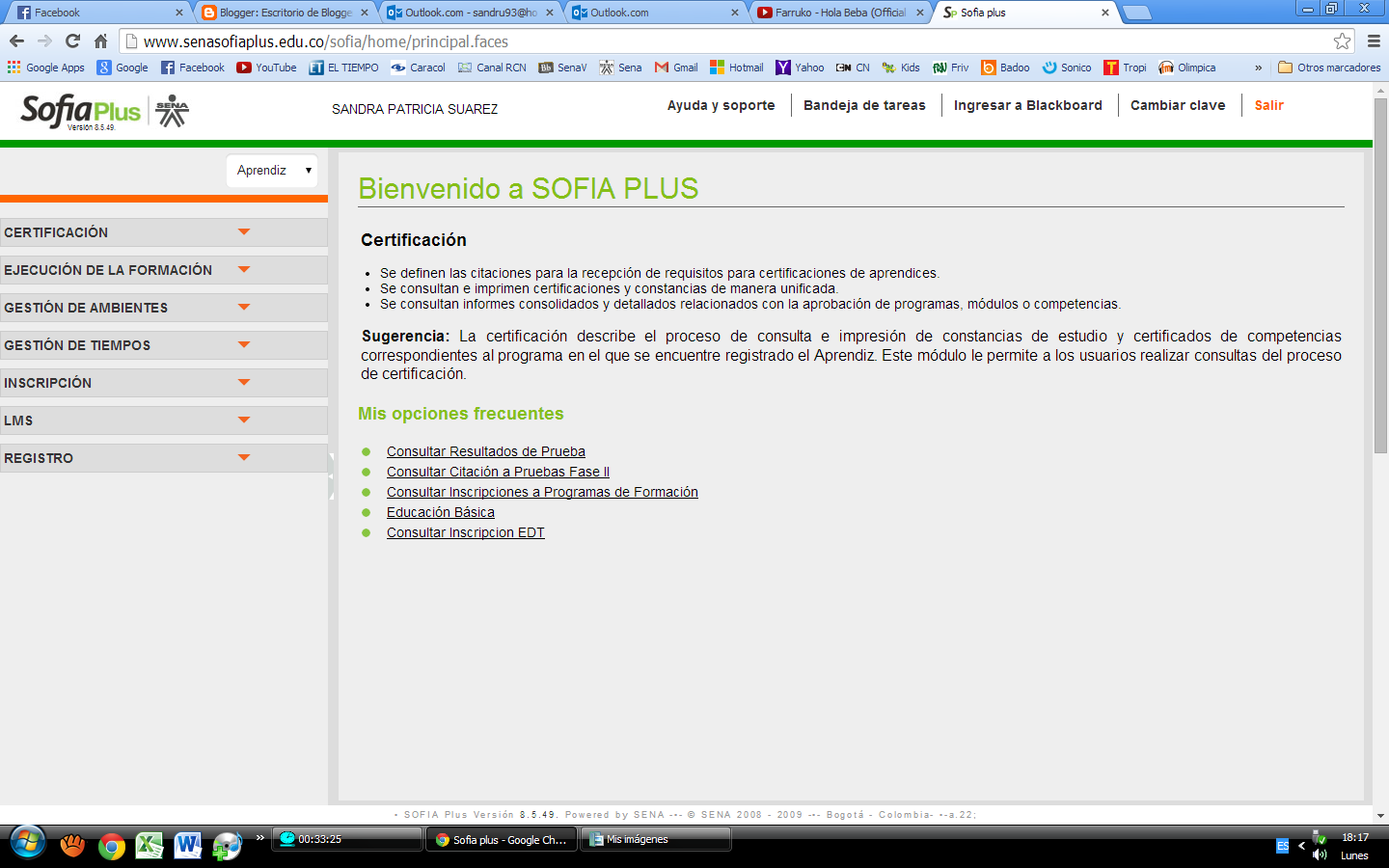The width and height of the screenshot is (1389, 868).
Task: Click the volume icon in the system tray
Action: (1320, 853)
